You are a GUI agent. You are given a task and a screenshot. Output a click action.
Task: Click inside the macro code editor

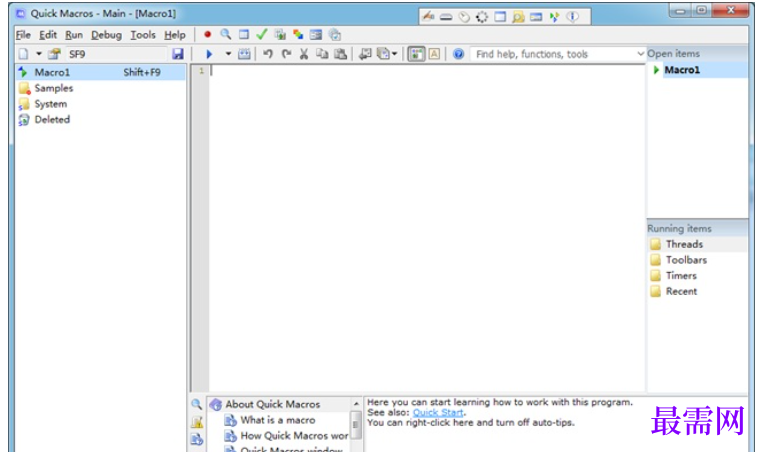pyautogui.click(x=427, y=228)
